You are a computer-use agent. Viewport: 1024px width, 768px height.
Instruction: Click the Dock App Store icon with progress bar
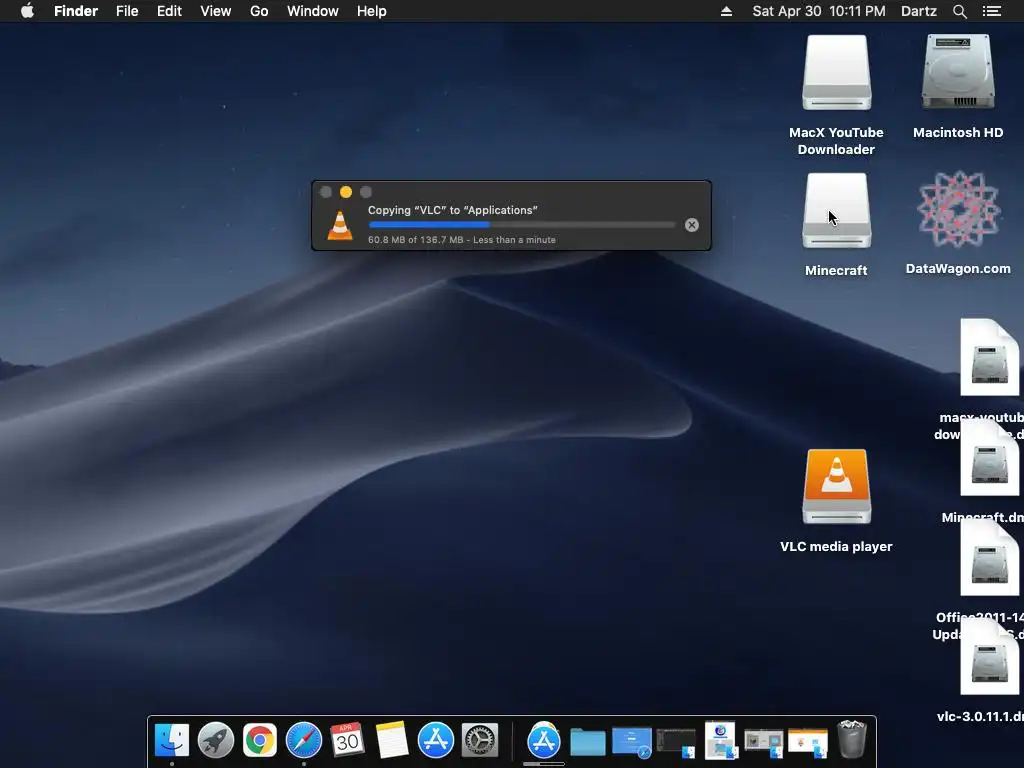[x=543, y=741]
